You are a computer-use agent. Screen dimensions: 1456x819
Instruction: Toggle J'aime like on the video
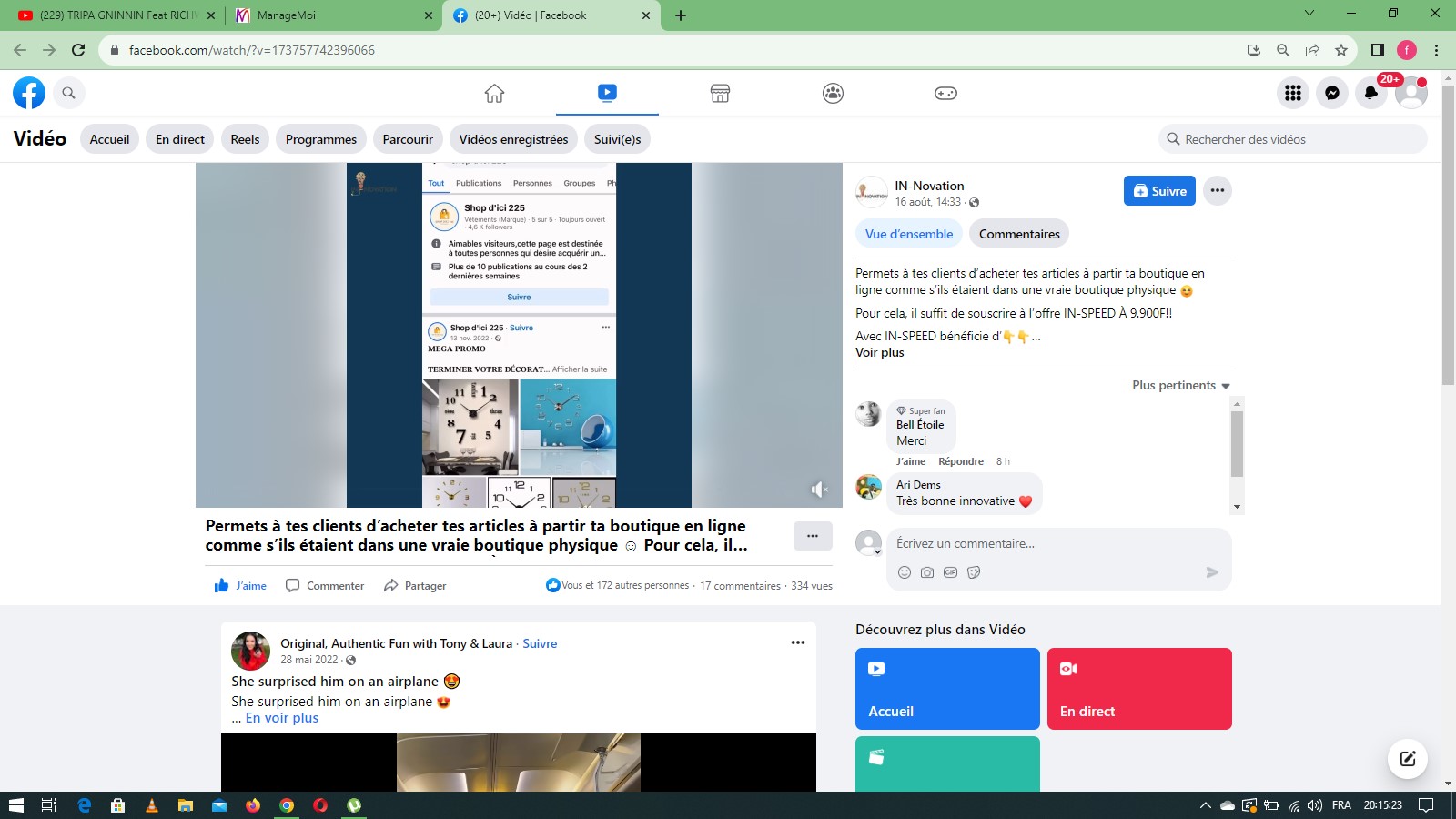click(240, 586)
